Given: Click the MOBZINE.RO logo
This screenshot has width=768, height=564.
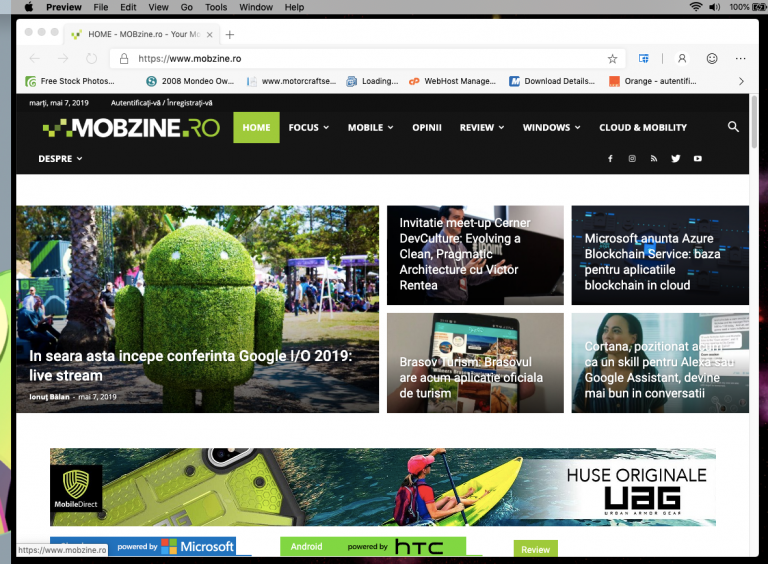Looking at the screenshot, I should click(131, 128).
